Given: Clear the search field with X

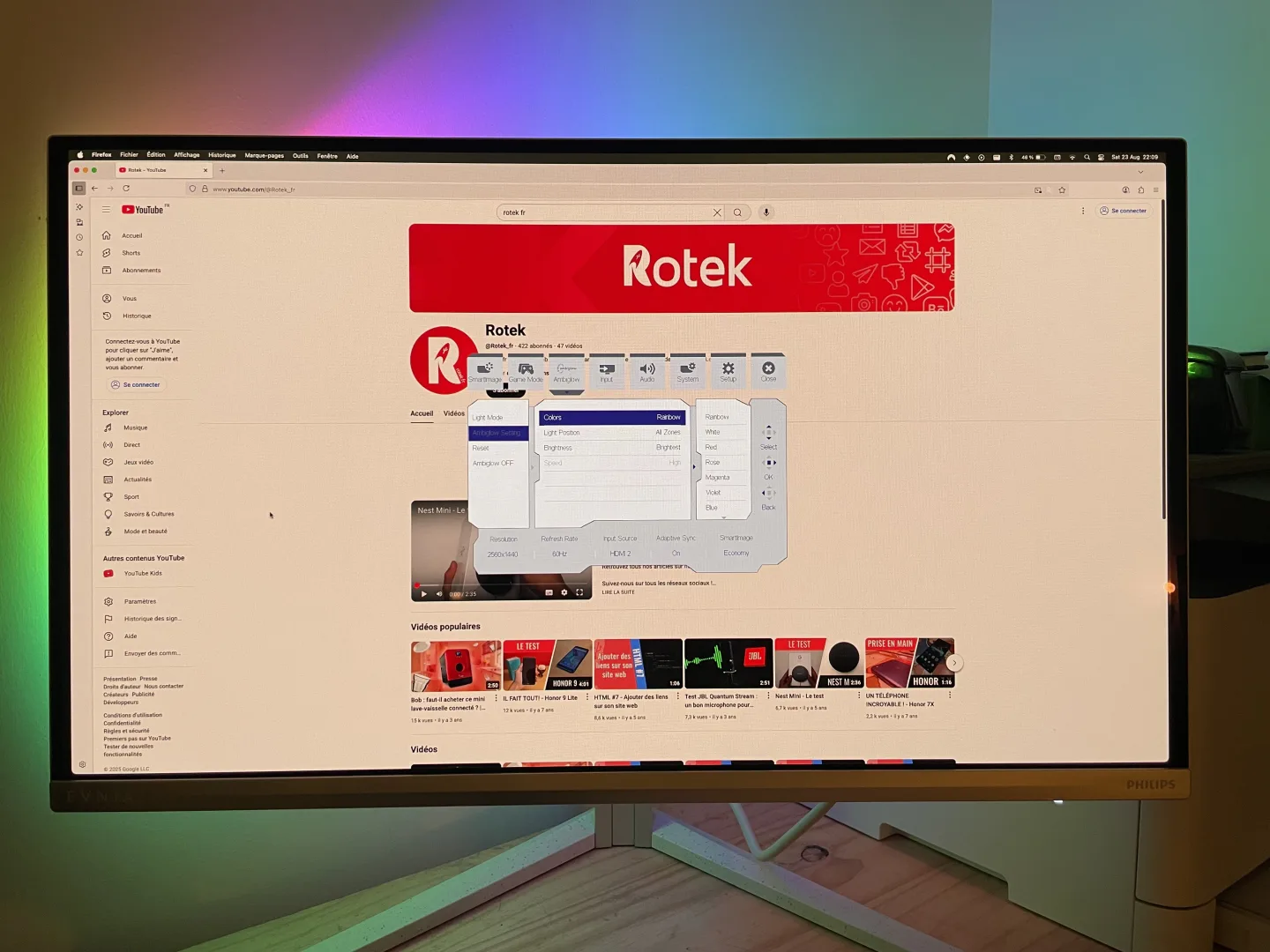Looking at the screenshot, I should pyautogui.click(x=717, y=212).
